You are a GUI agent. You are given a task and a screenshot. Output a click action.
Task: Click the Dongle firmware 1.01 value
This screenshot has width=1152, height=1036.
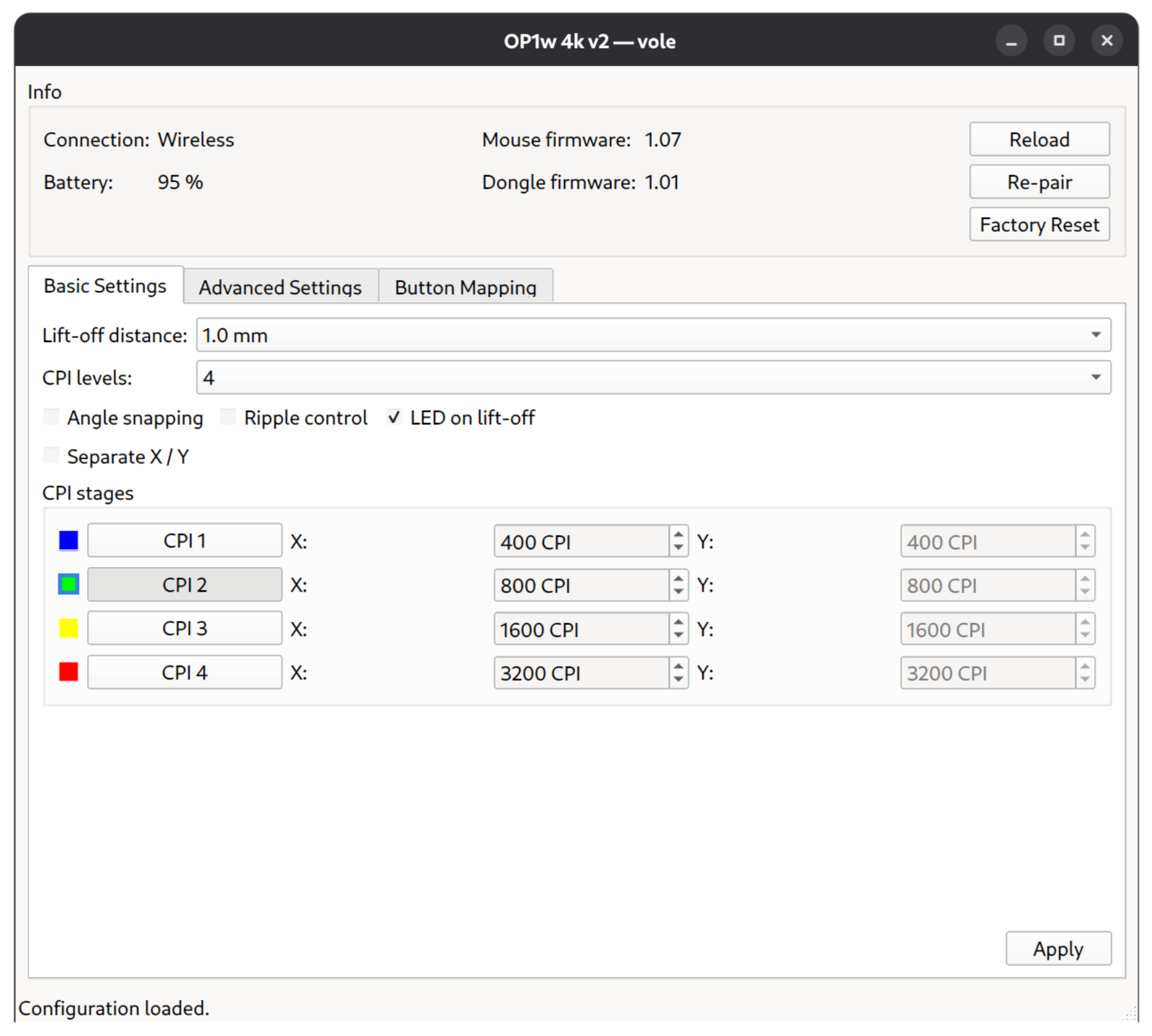coord(662,182)
